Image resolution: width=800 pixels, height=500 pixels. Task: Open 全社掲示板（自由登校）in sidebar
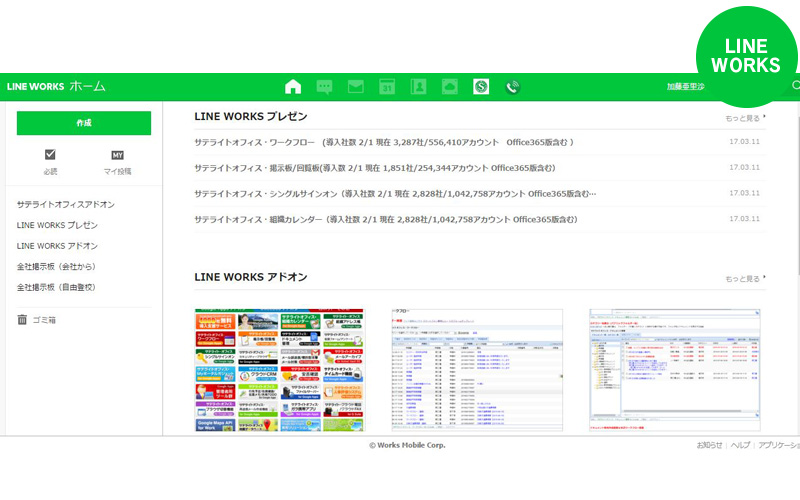[x=56, y=287]
